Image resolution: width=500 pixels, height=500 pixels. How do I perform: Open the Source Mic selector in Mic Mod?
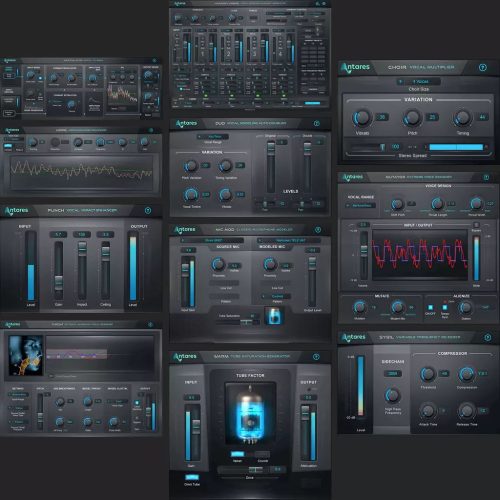point(212,240)
